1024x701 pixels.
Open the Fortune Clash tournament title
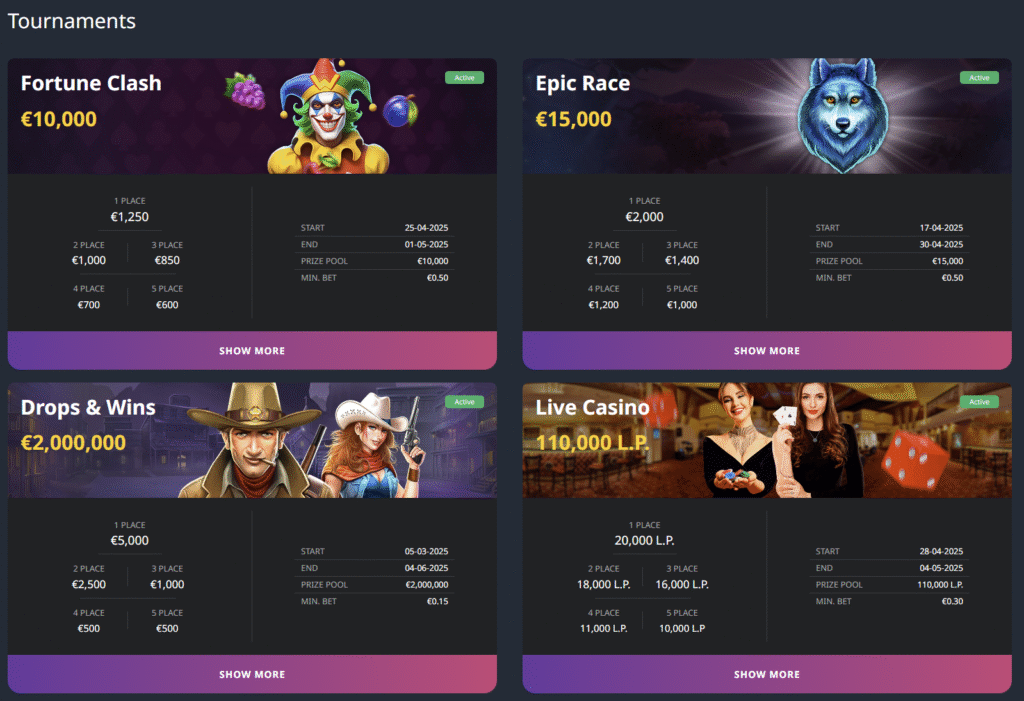click(x=91, y=83)
